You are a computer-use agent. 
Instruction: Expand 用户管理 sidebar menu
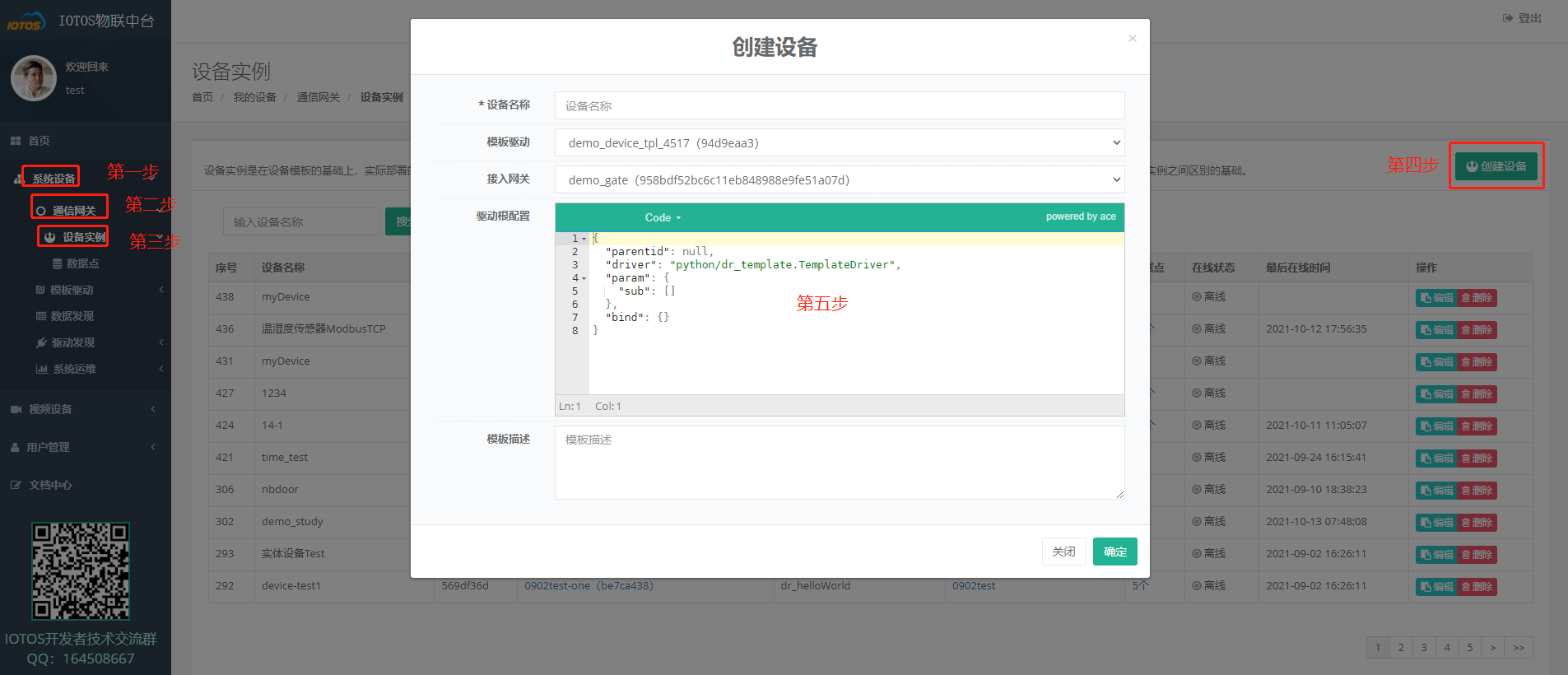(x=48, y=447)
